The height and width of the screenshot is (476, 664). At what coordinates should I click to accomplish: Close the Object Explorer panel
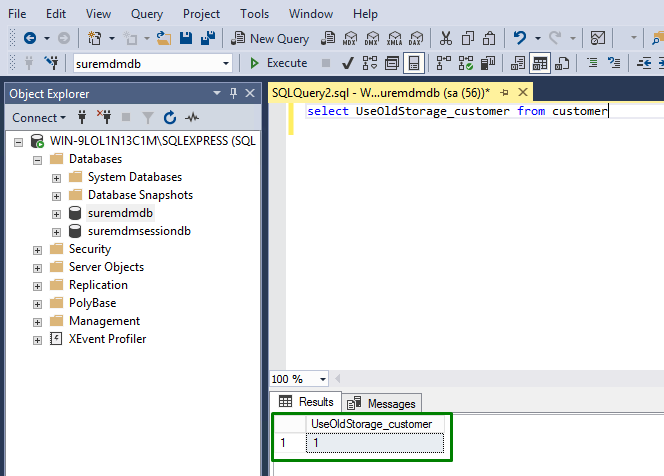point(250,93)
